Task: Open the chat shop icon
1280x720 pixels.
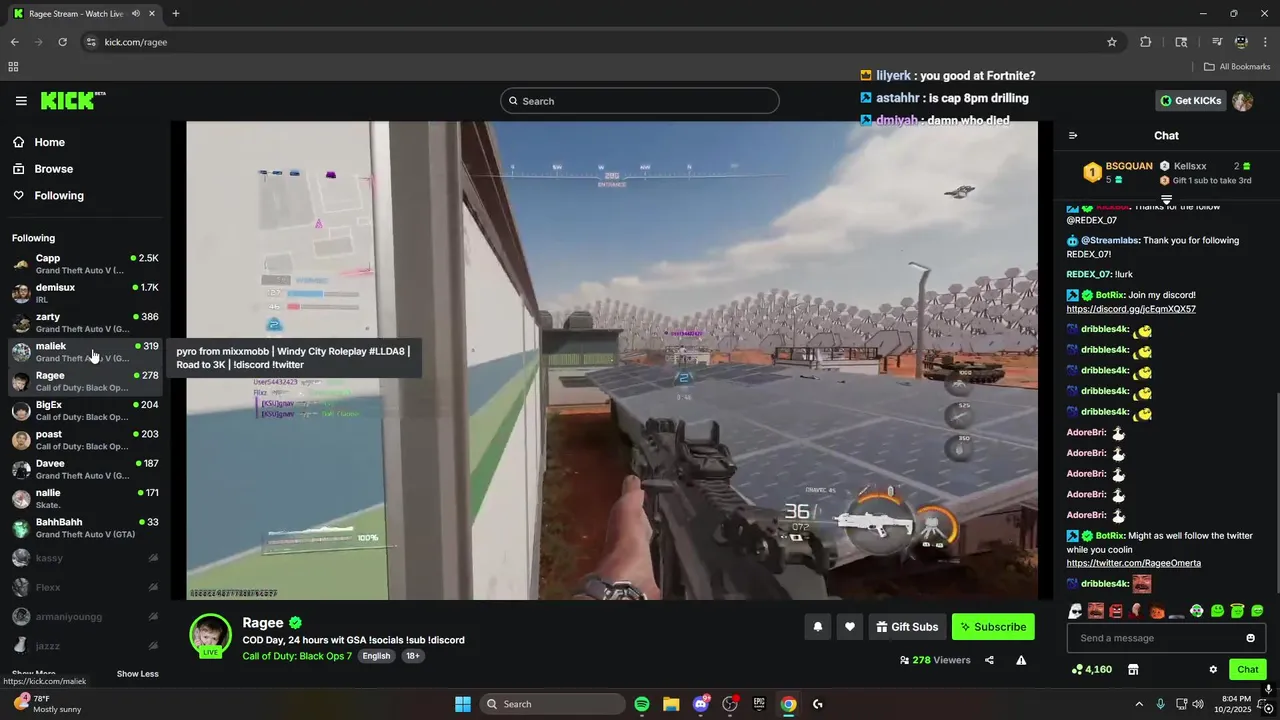Action: click(x=1133, y=669)
